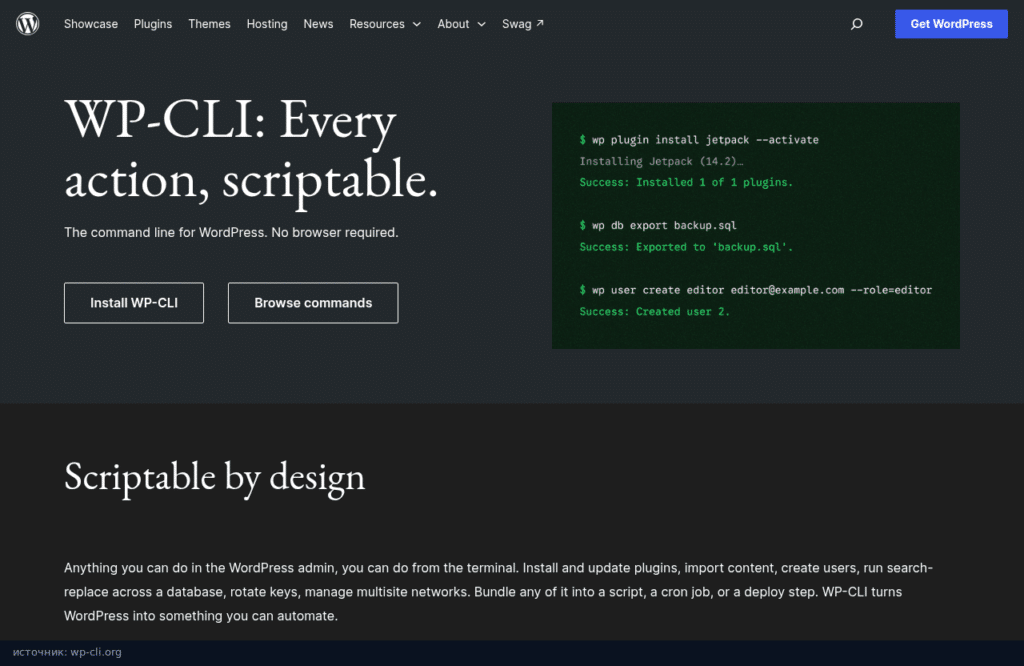This screenshot has width=1024, height=666.
Task: Expand the About dropdown menu
Action: 461,24
